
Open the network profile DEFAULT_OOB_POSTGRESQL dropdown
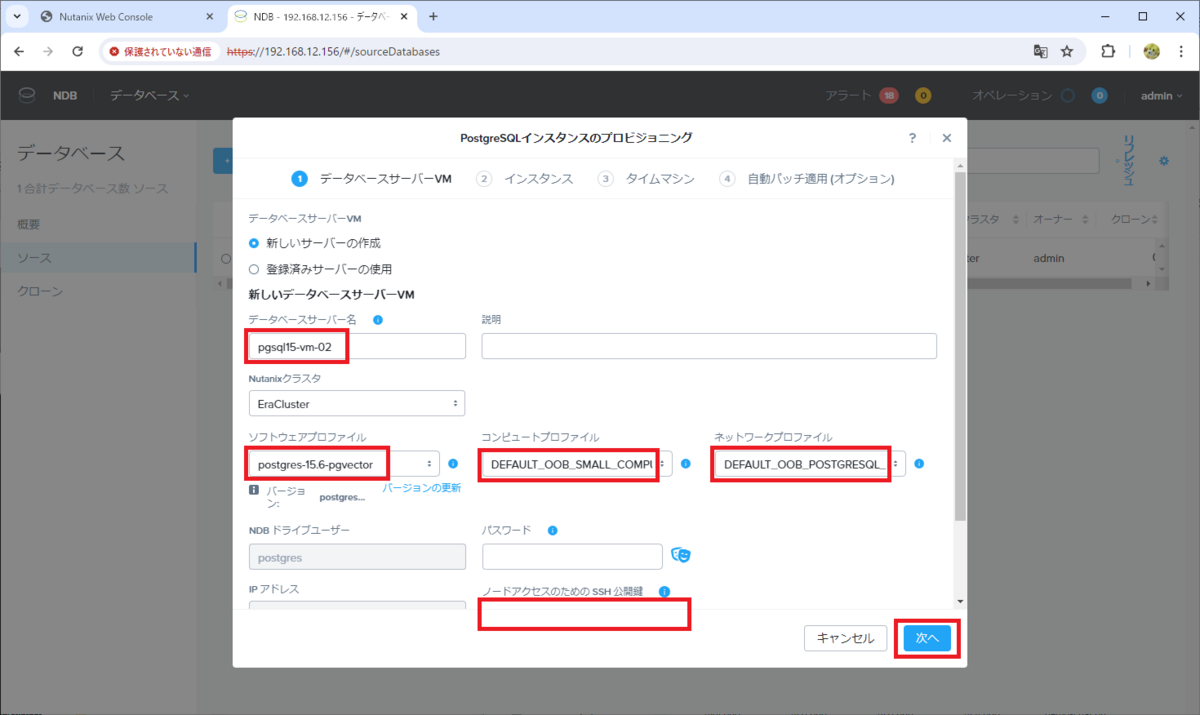810,465
